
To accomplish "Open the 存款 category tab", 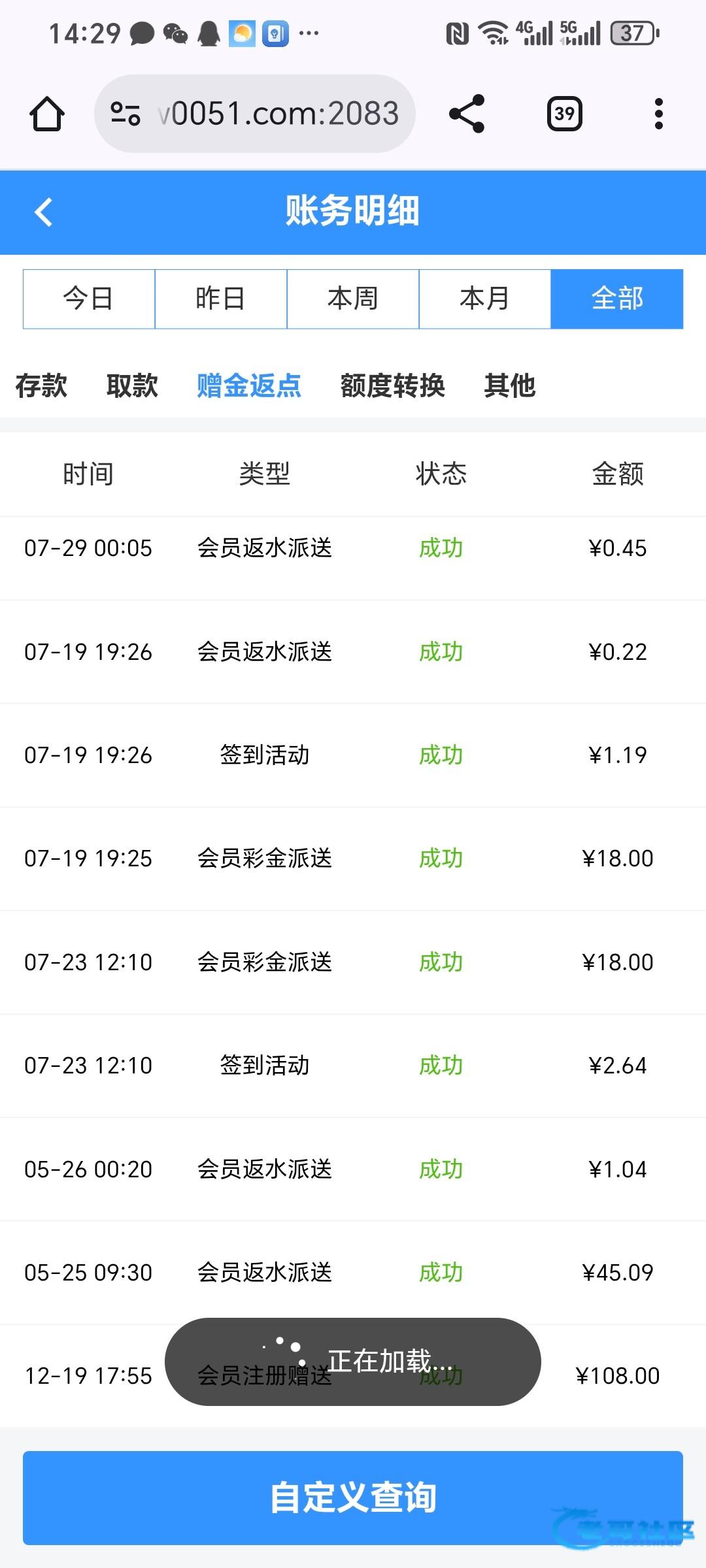I will click(x=41, y=385).
